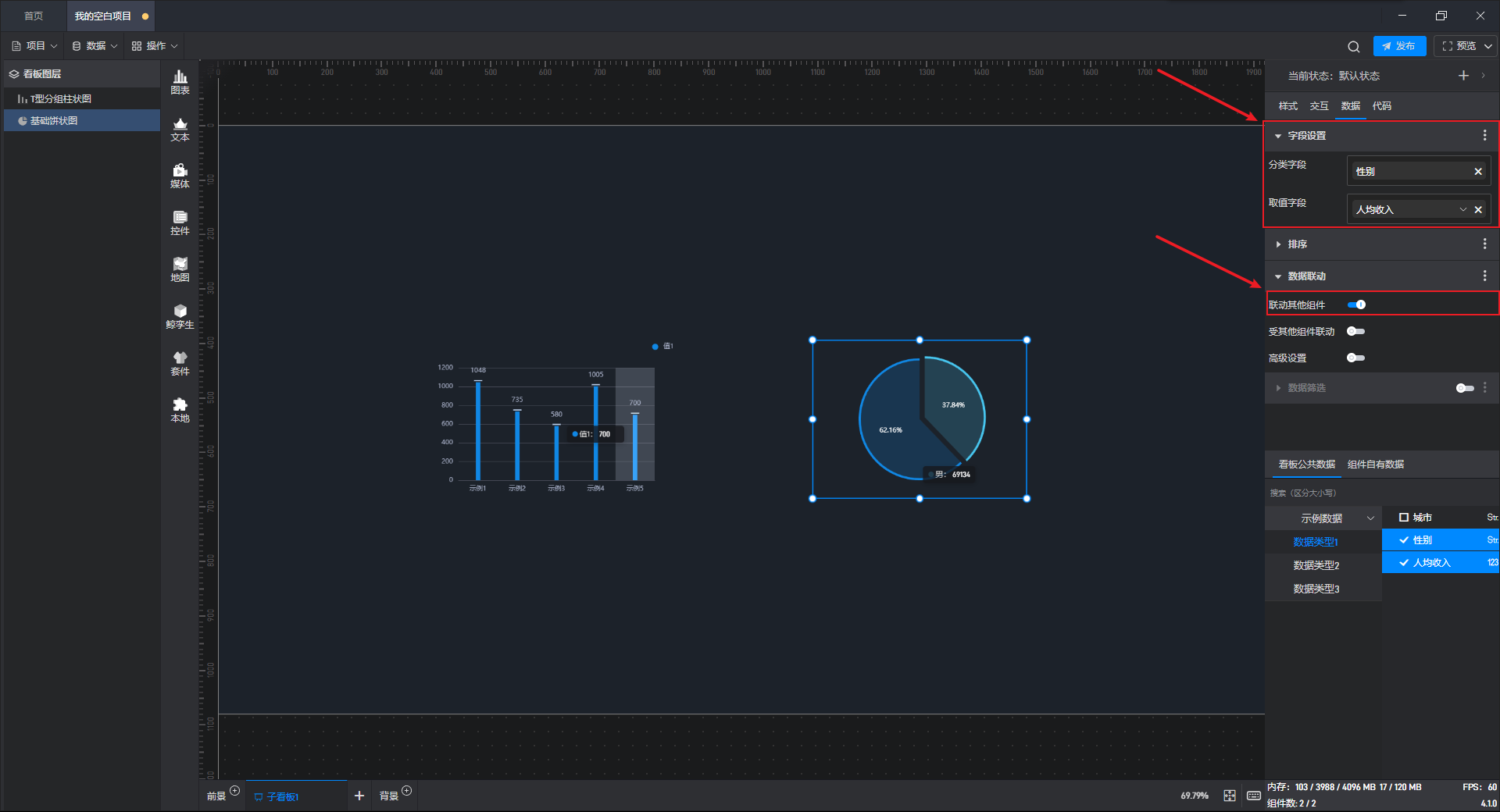Click the 发布 publish button
This screenshot has width=1500, height=812.
pos(1399,46)
